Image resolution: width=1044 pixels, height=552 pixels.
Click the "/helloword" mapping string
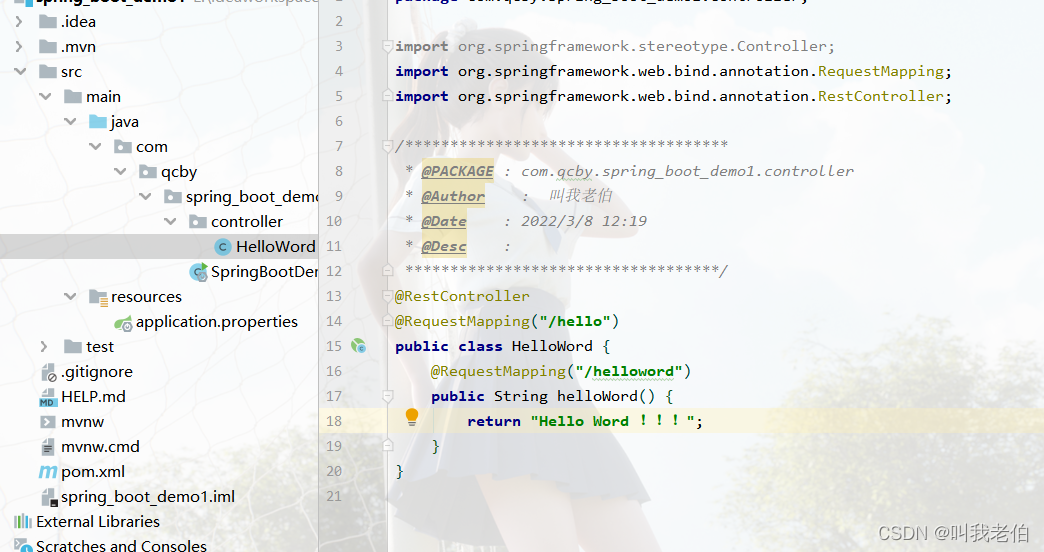629,371
